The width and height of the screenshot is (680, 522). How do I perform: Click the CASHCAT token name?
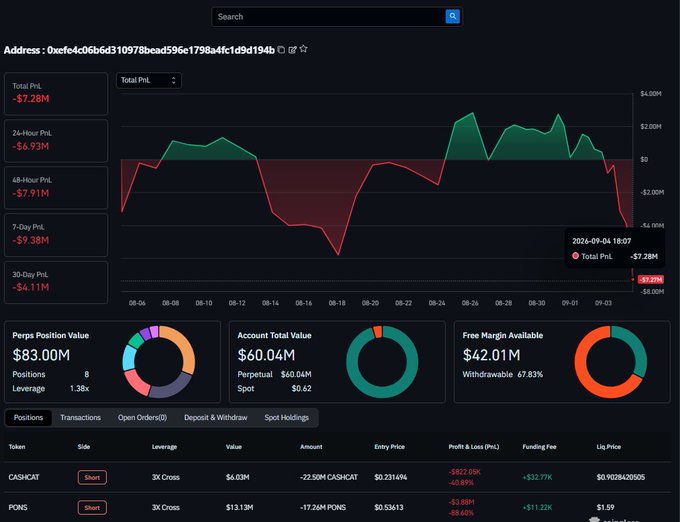point(24,477)
